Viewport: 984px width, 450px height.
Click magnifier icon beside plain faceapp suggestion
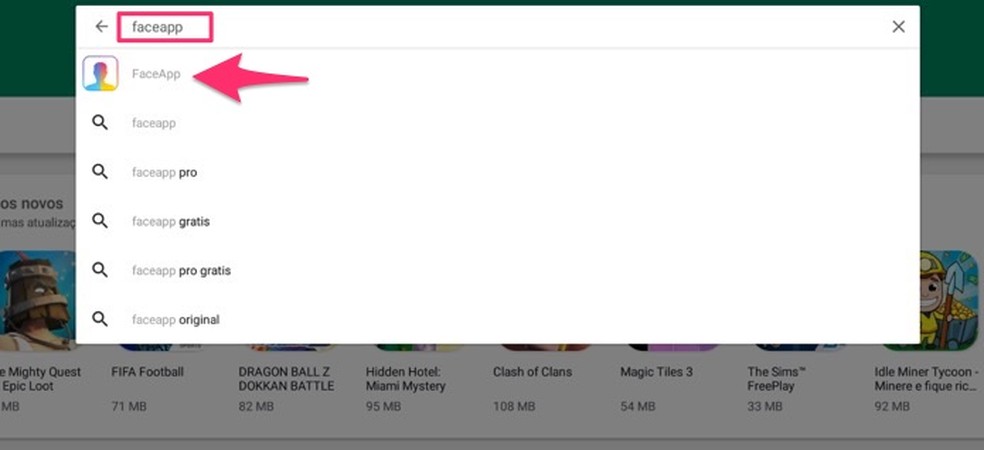click(100, 123)
